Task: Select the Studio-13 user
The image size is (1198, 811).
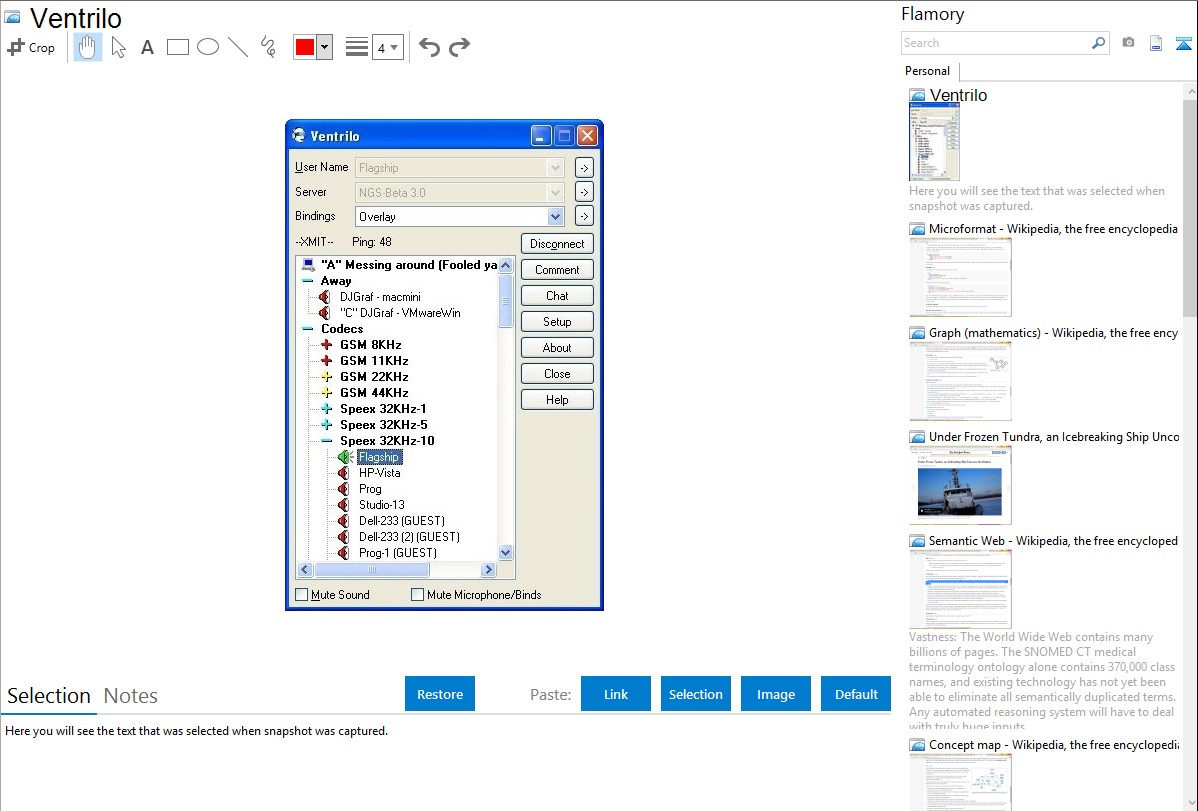Action: [381, 505]
